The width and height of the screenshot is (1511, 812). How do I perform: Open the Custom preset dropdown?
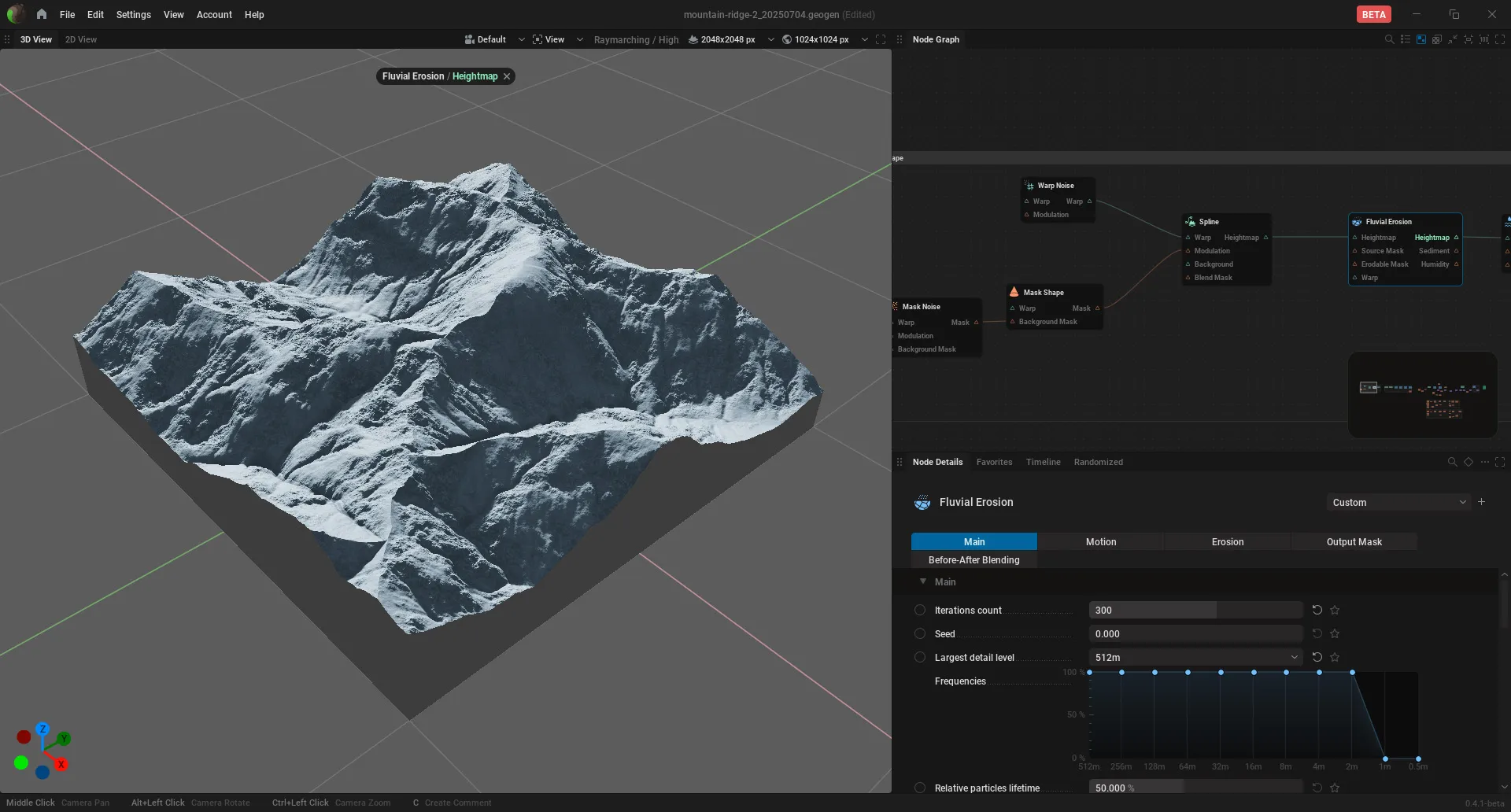coord(1398,502)
